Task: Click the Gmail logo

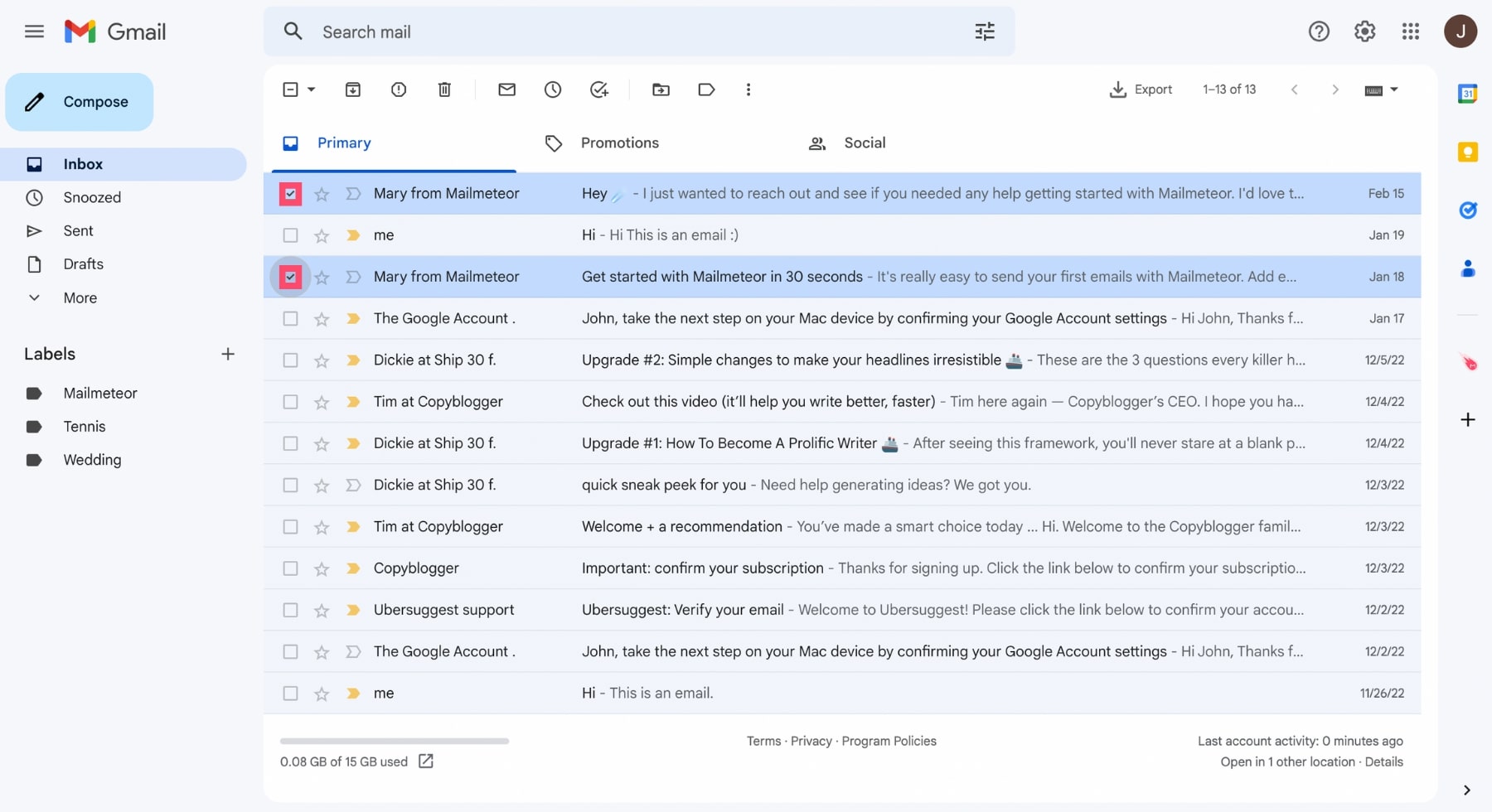Action: point(115,31)
